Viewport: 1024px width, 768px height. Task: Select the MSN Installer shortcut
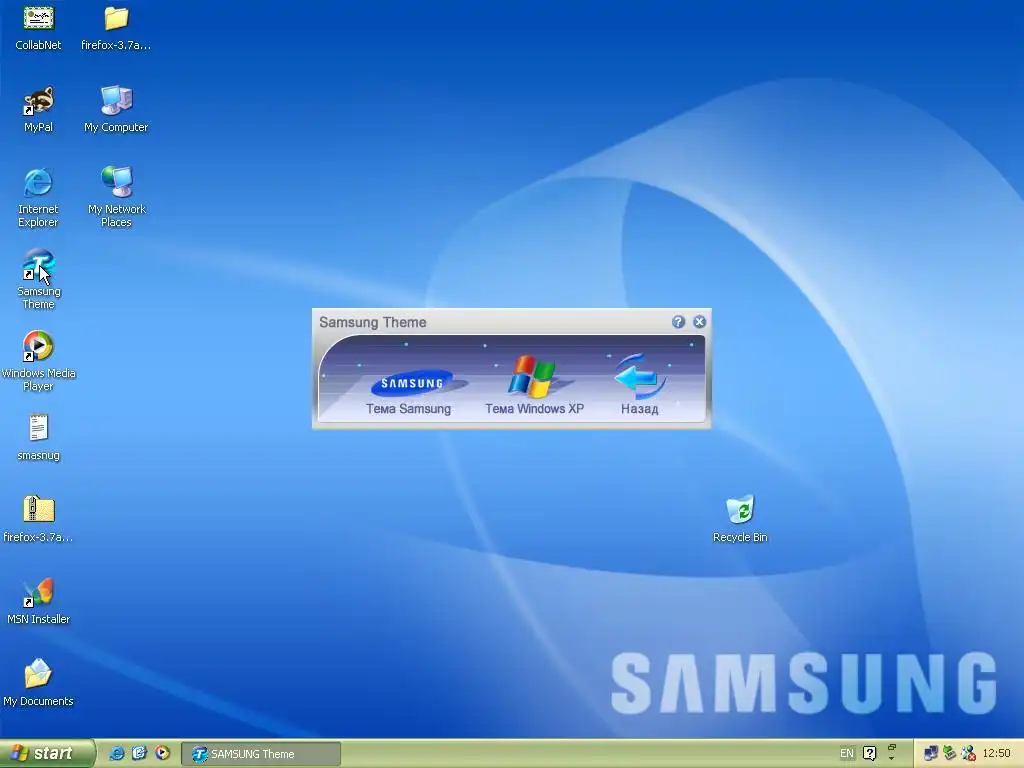coord(38,601)
